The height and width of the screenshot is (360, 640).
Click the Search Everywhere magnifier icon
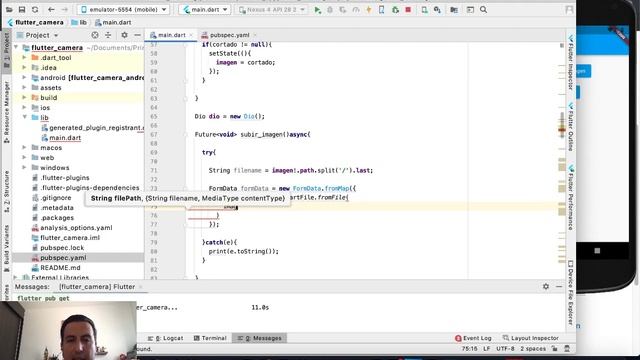click(x=483, y=9)
